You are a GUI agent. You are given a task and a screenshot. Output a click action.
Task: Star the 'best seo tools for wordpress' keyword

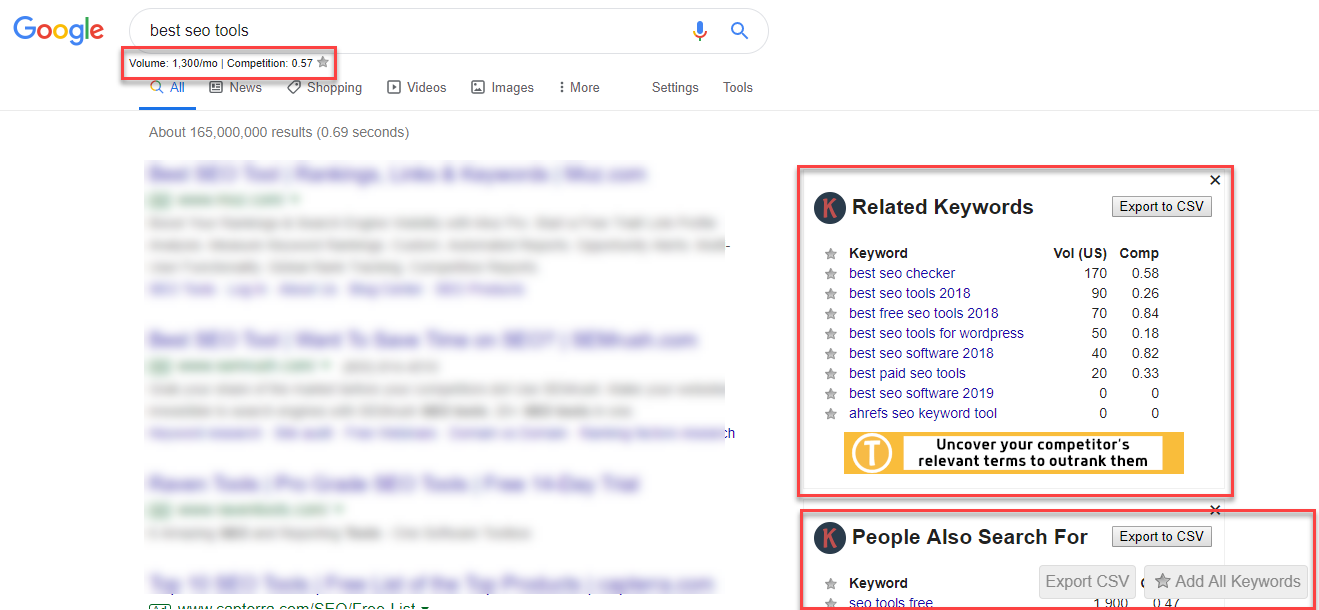[830, 334]
